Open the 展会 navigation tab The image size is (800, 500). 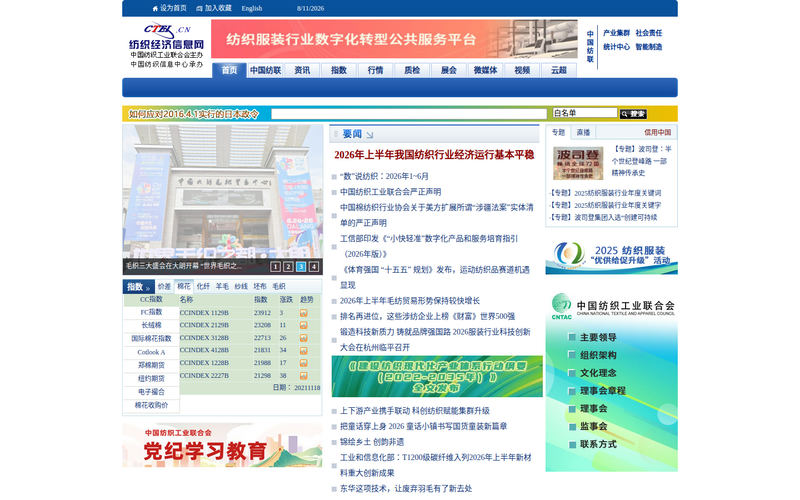click(x=449, y=70)
